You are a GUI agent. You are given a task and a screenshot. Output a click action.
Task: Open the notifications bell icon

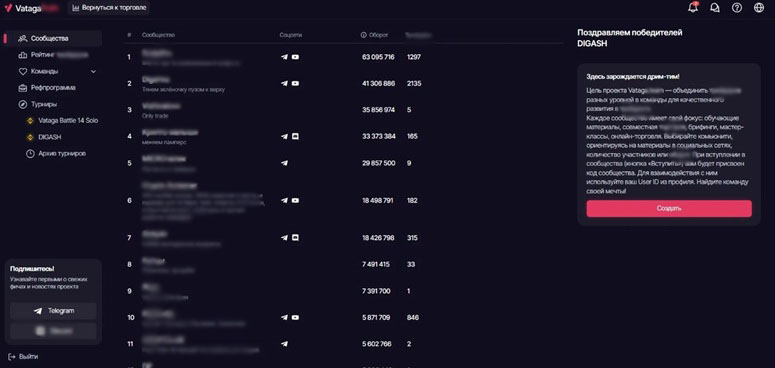(693, 7)
